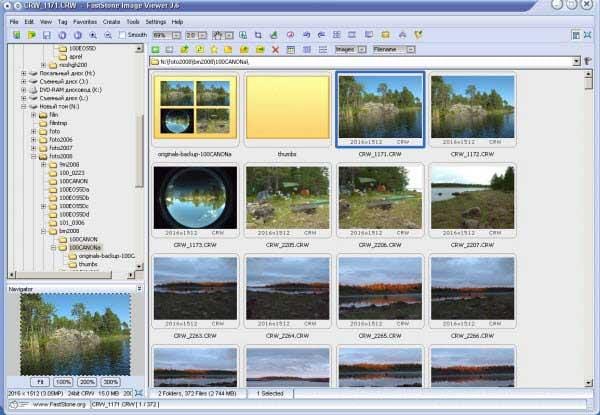Screen dimensions: 600x415
Task: Go to the next image with the right round arrow
Action: pyautogui.click(x=78, y=35)
